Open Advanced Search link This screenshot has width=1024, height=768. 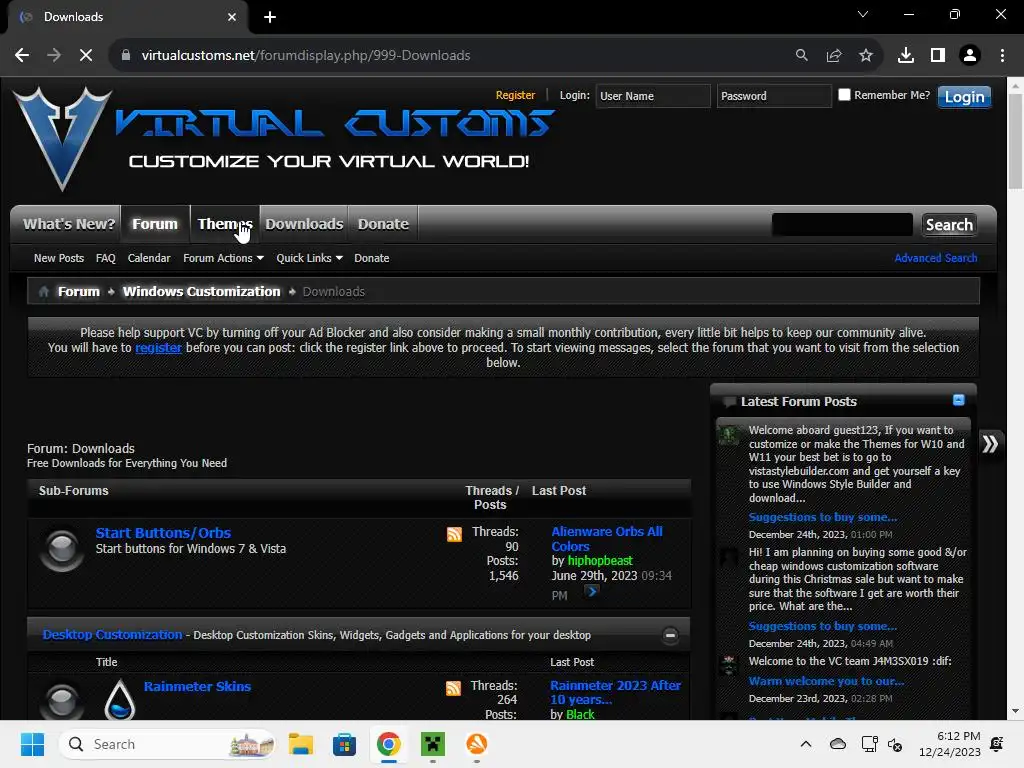(x=936, y=258)
